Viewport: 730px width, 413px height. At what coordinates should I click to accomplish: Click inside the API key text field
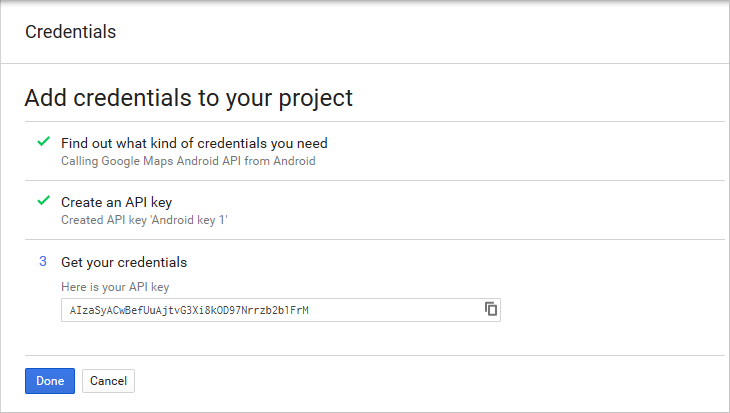(281, 310)
